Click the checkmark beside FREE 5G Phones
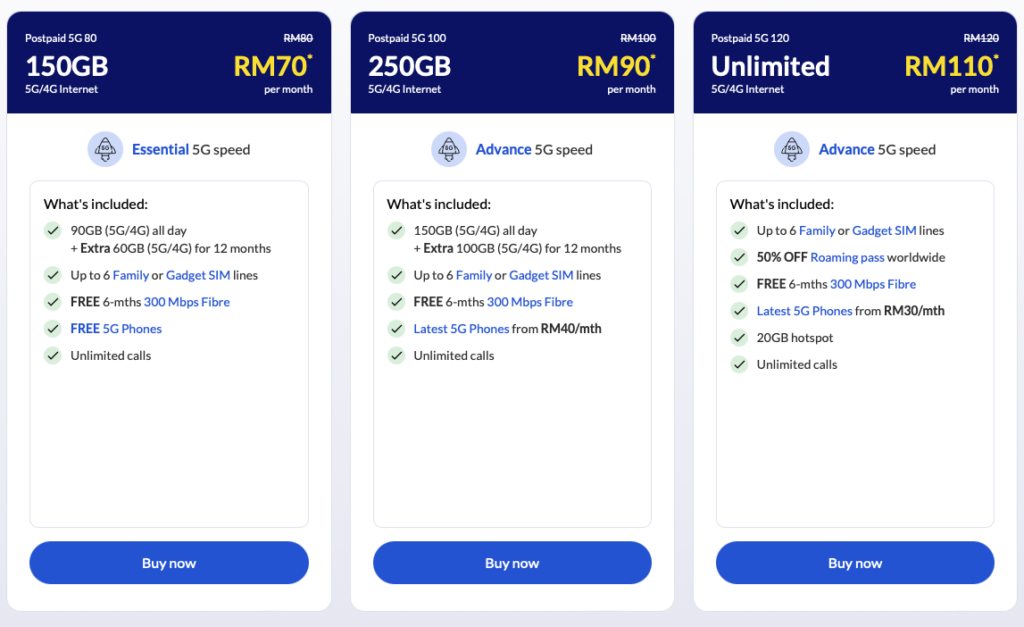Viewport: 1024px width, 627px height. point(52,328)
